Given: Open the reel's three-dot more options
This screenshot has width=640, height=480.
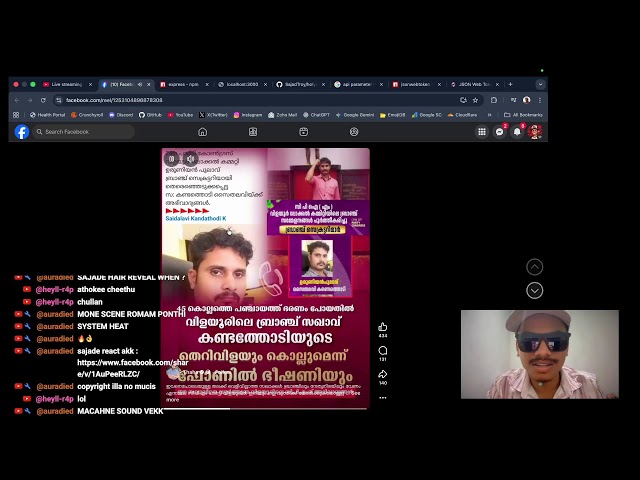Looking at the screenshot, I should pyautogui.click(x=383, y=396).
